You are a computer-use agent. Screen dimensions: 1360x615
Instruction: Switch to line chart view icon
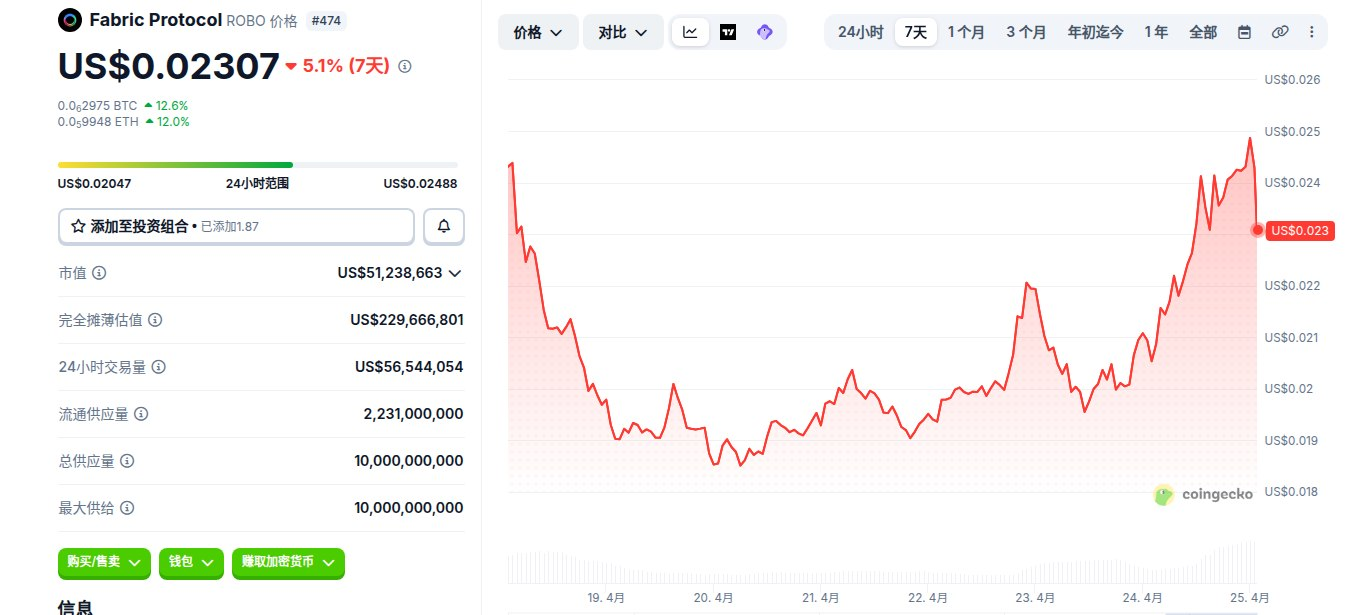[690, 32]
